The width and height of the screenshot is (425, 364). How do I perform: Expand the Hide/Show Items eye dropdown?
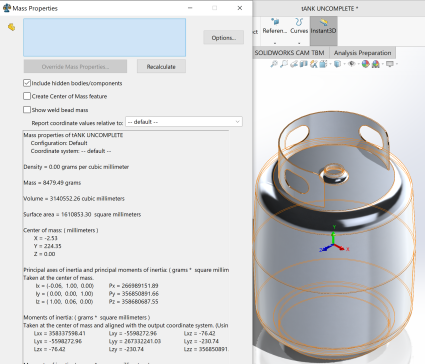click(x=359, y=64)
